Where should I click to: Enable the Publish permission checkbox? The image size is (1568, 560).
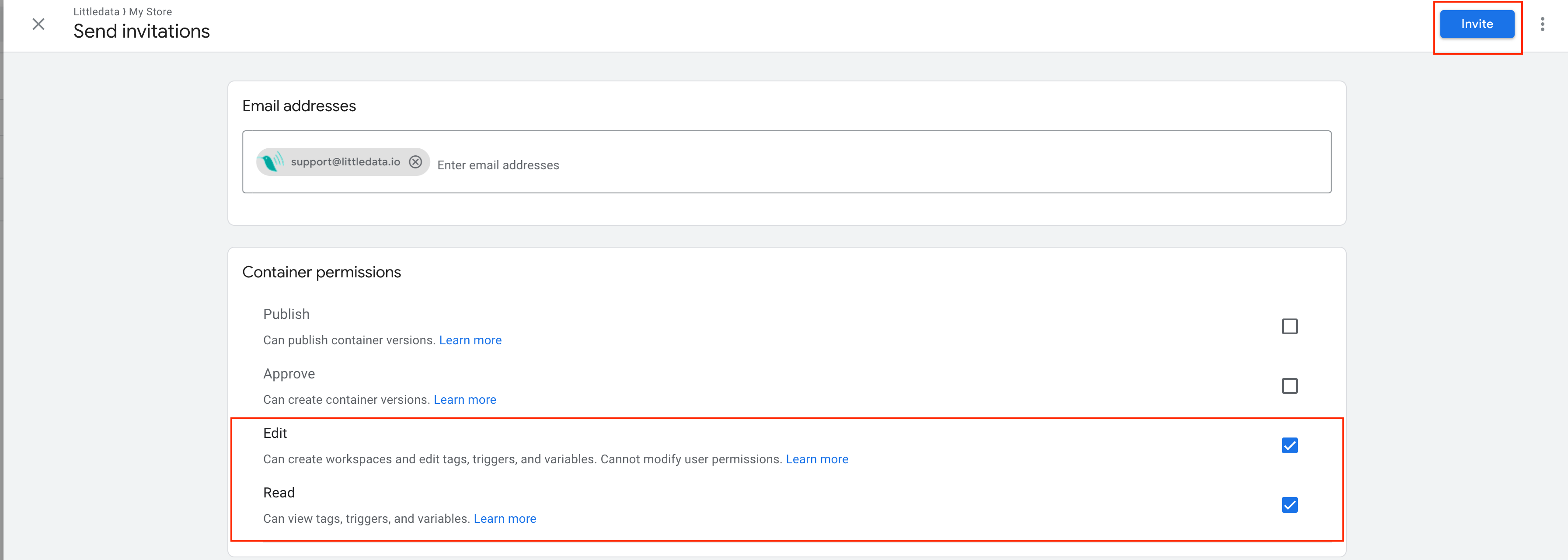(x=1289, y=327)
